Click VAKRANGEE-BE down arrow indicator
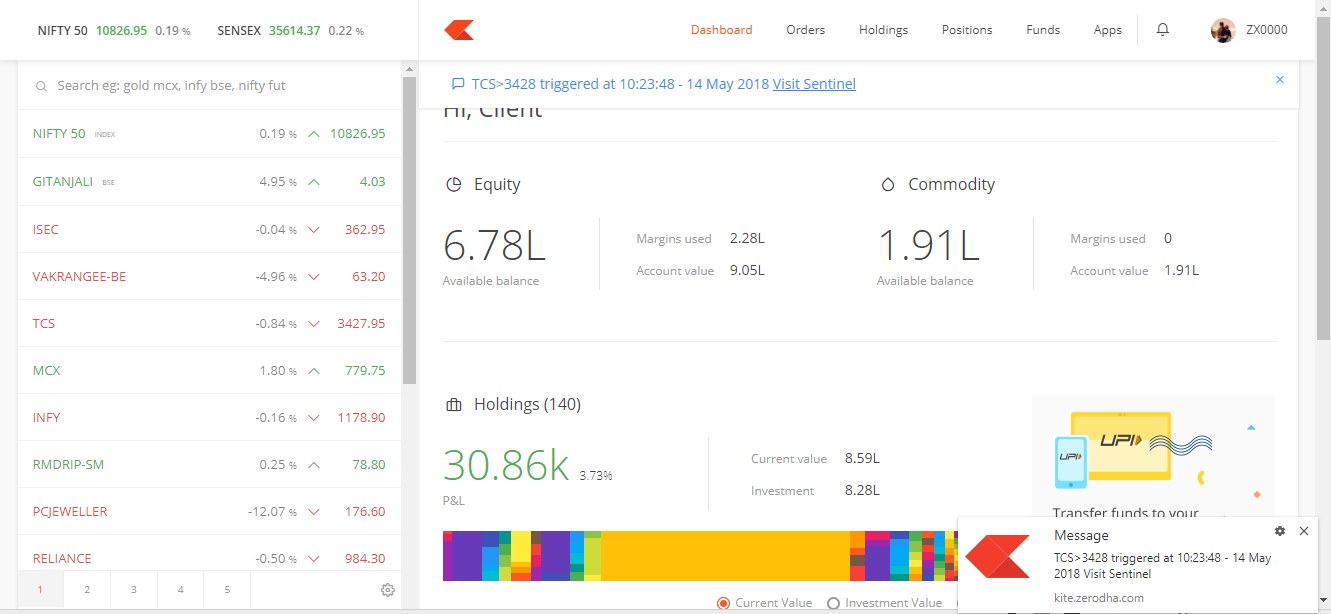The image size is (1331, 614). (314, 277)
